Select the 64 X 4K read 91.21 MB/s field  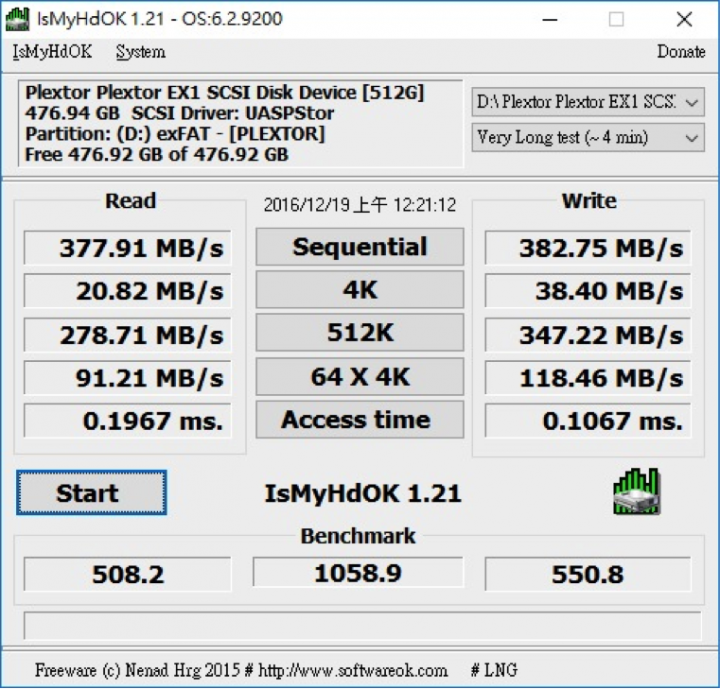[x=127, y=378]
